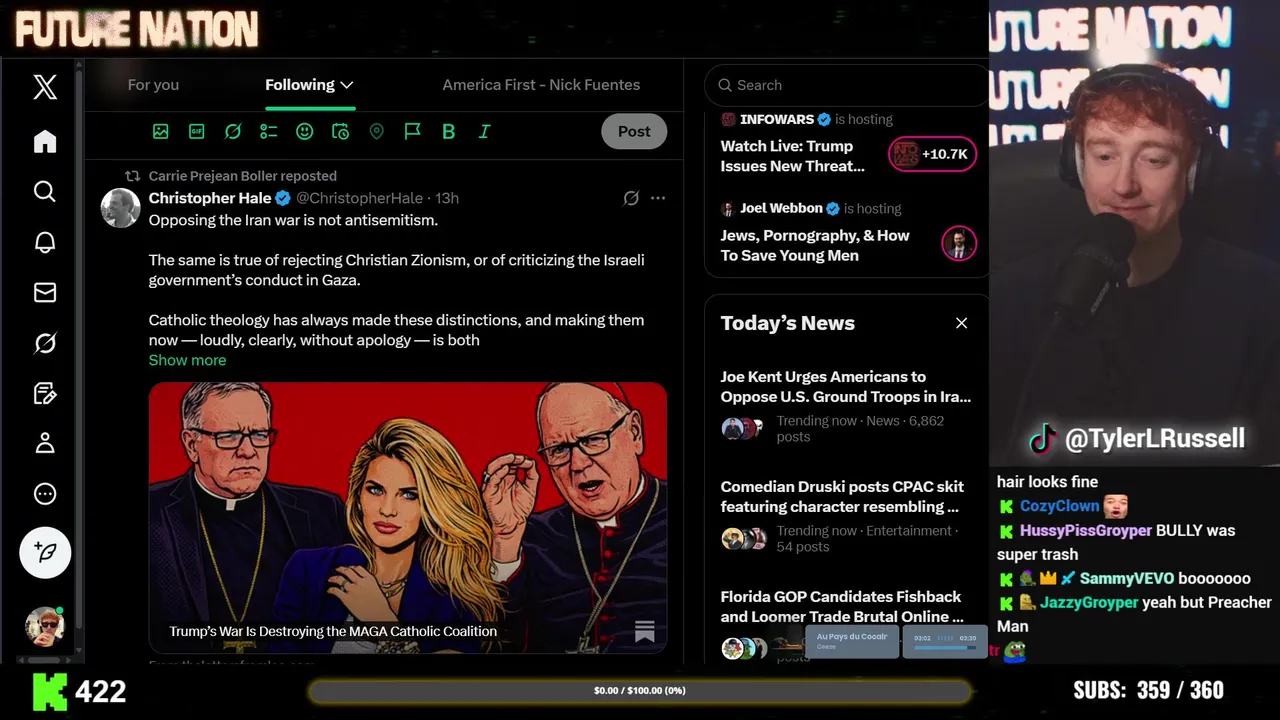Open Grok icon in sidebar
This screenshot has height=720, width=1280.
pos(45,343)
